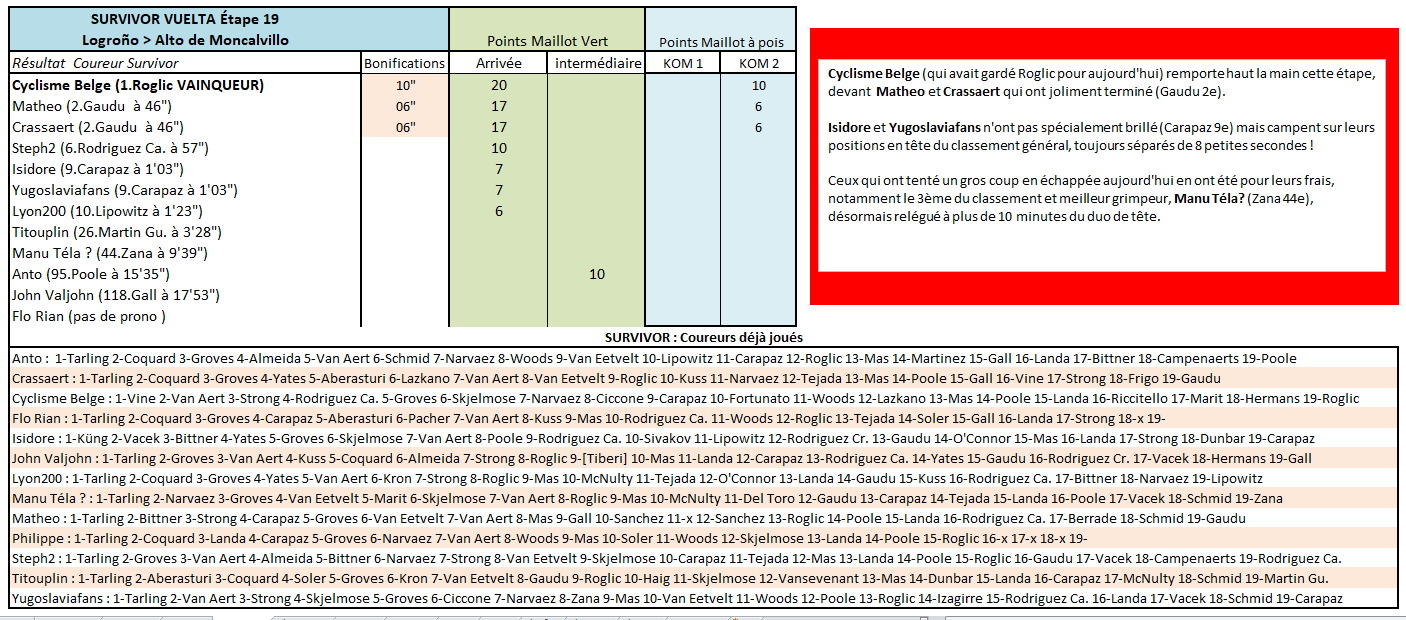The width and height of the screenshot is (1406, 620).
Task: Select the 10" bonification cell
Action: click(405, 85)
